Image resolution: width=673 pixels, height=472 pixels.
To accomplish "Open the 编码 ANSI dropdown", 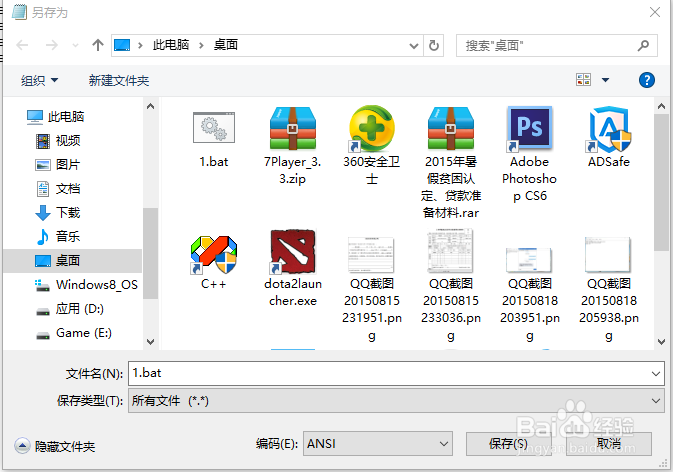I will [x=378, y=444].
